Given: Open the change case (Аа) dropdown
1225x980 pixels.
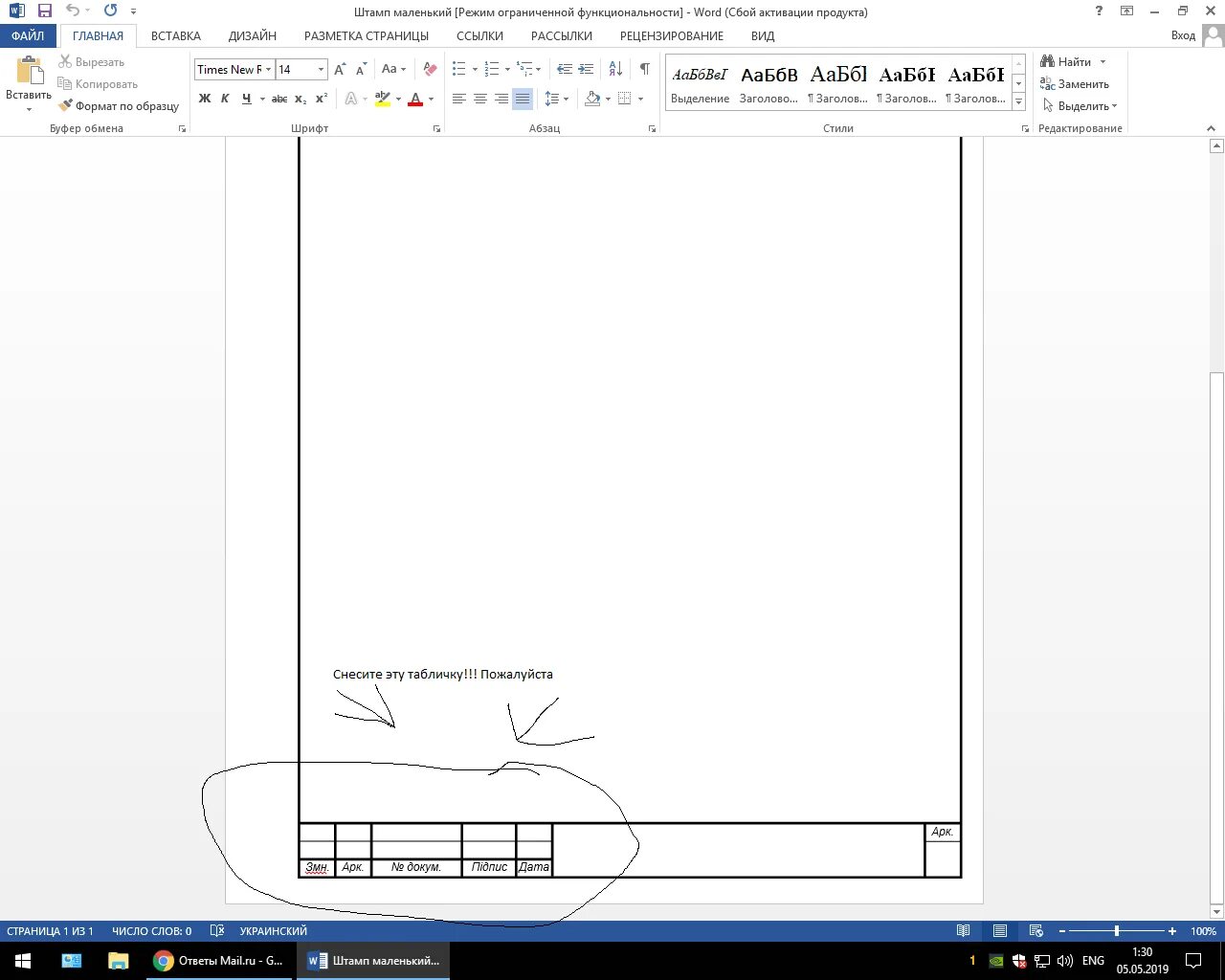Looking at the screenshot, I should tap(392, 70).
